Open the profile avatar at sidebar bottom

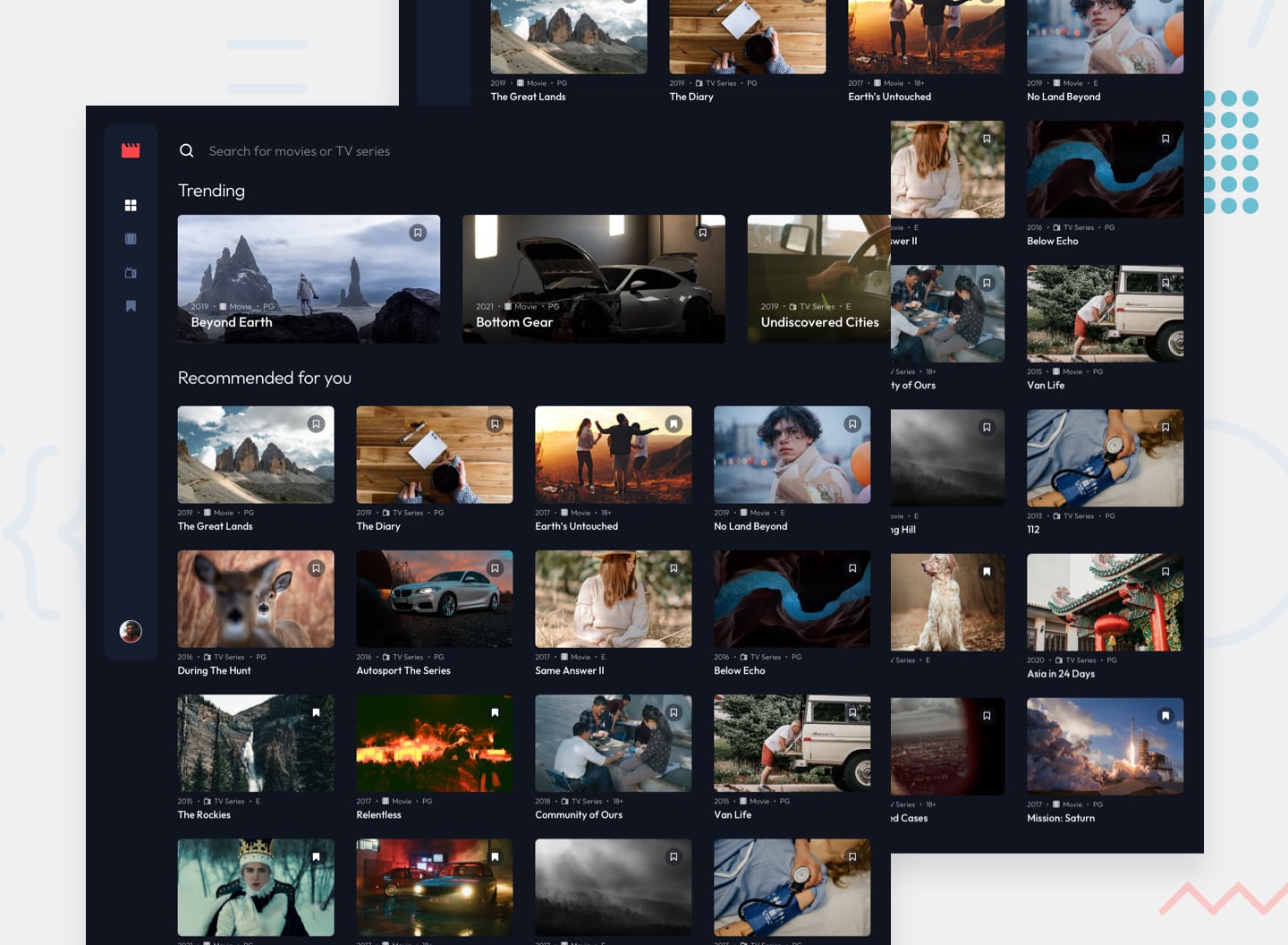[131, 631]
